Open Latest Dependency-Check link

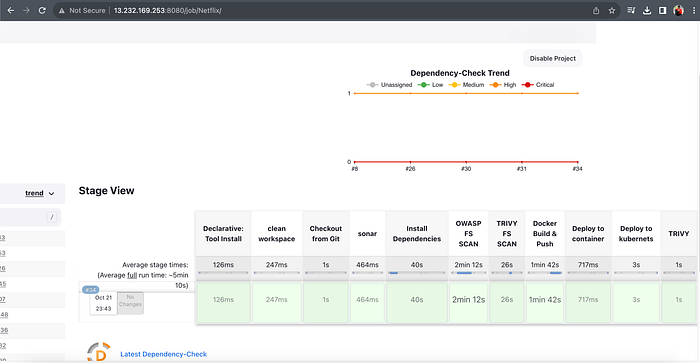pos(163,354)
